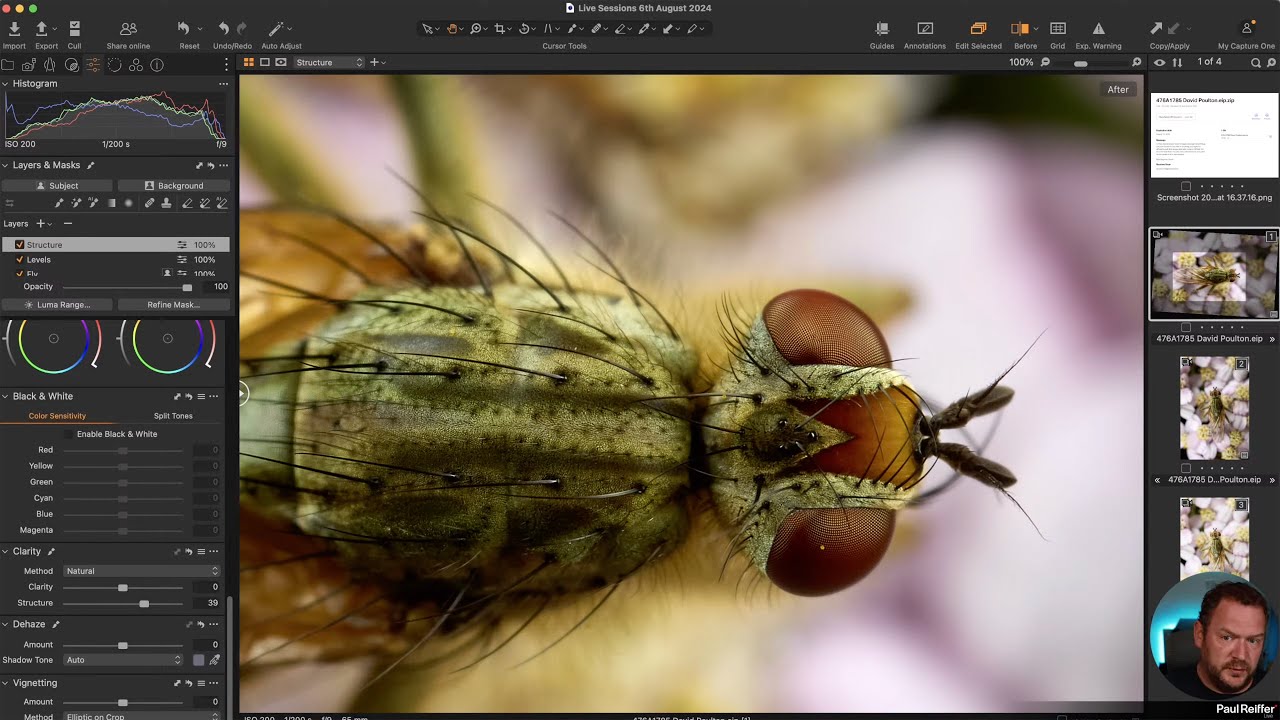This screenshot has width=1280, height=720.
Task: Open Histogram panel options menu
Action: tap(223, 84)
